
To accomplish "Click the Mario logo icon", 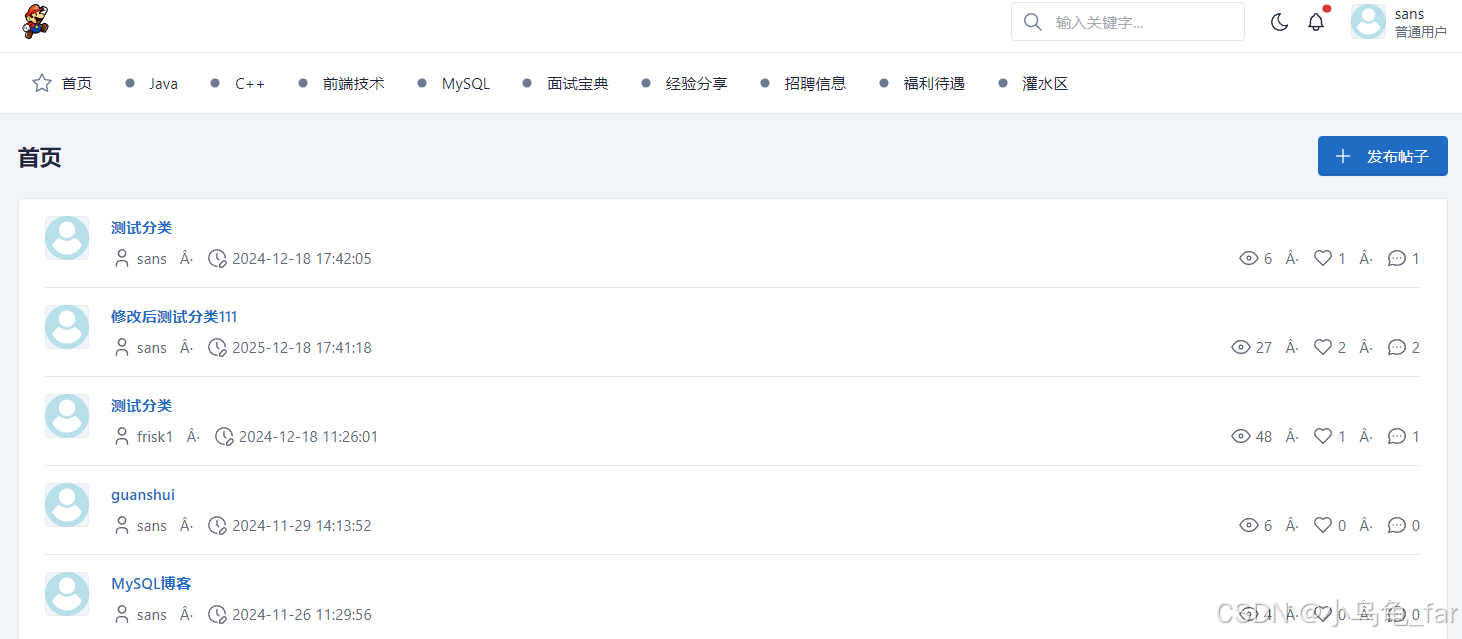I will pos(35,21).
